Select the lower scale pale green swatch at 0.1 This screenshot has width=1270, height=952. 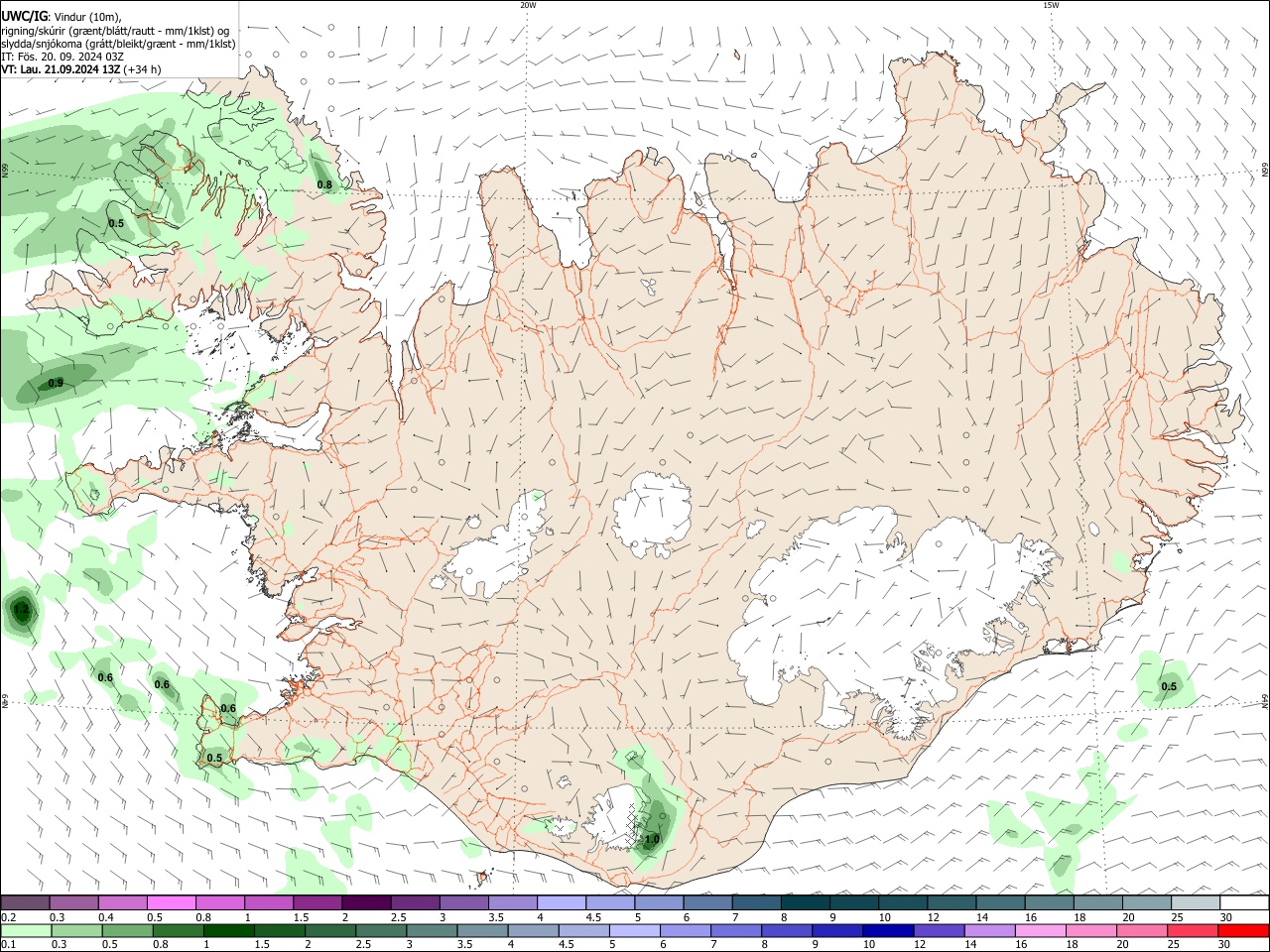25,930
